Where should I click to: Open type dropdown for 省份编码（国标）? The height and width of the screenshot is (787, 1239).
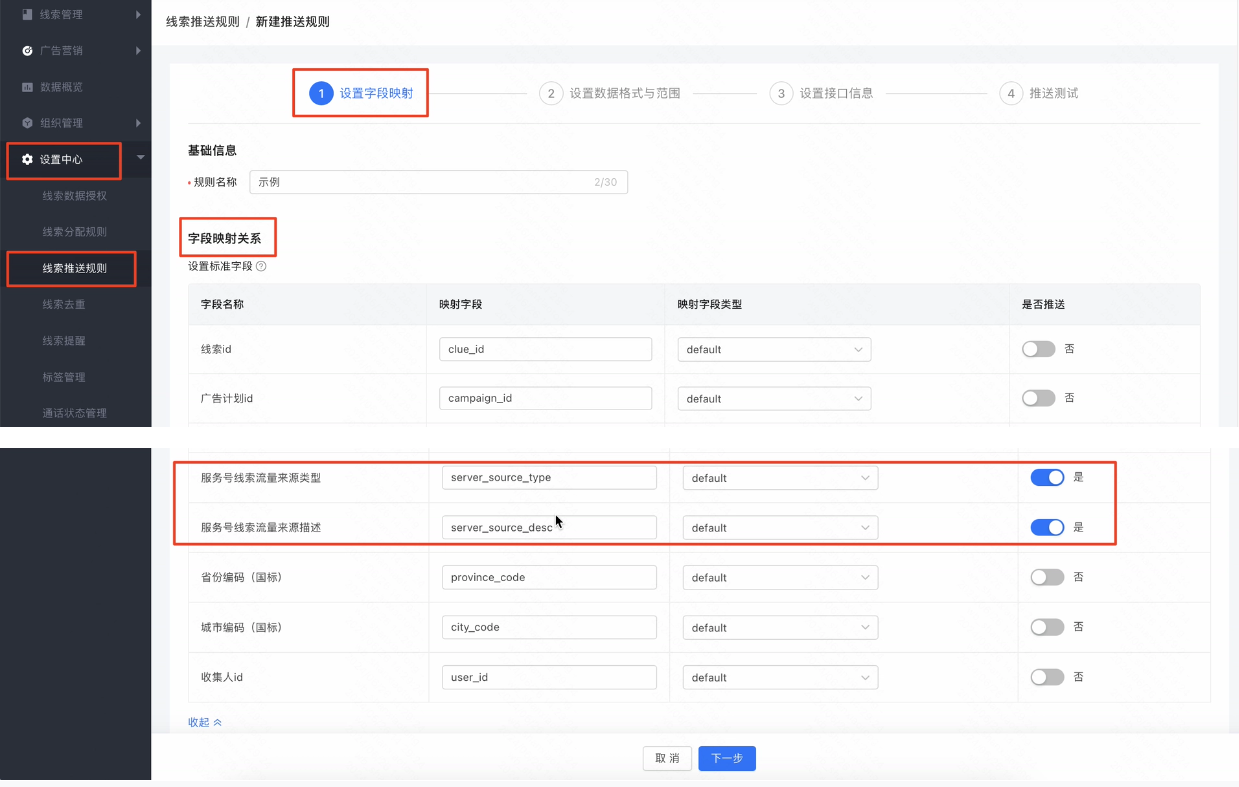click(780, 577)
